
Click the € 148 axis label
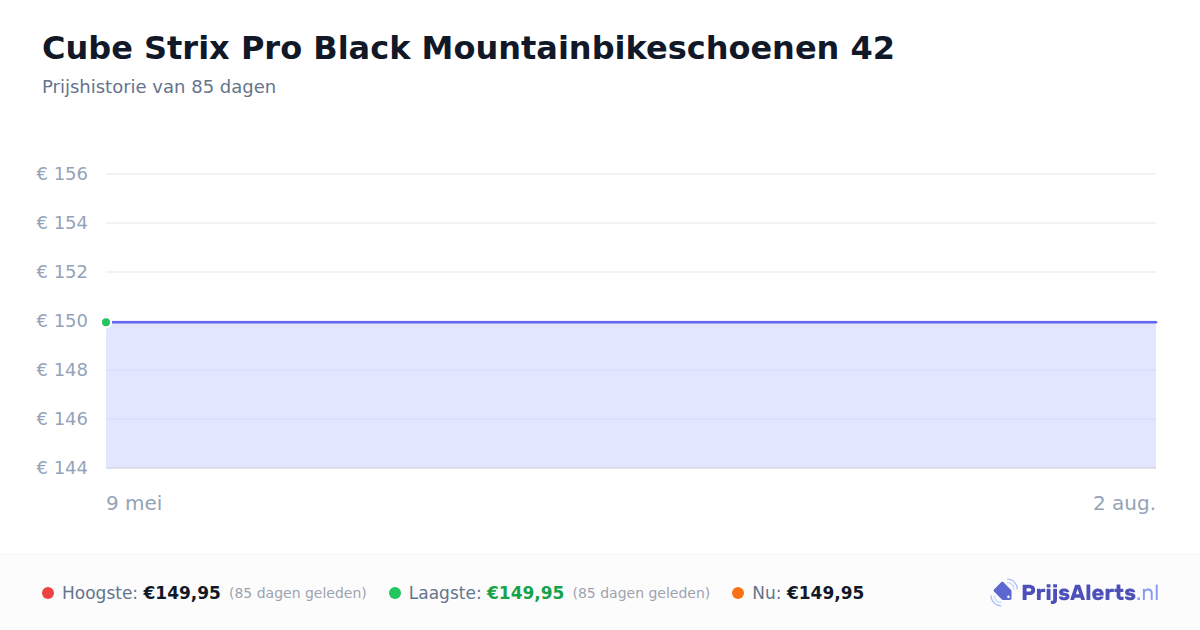click(62, 370)
